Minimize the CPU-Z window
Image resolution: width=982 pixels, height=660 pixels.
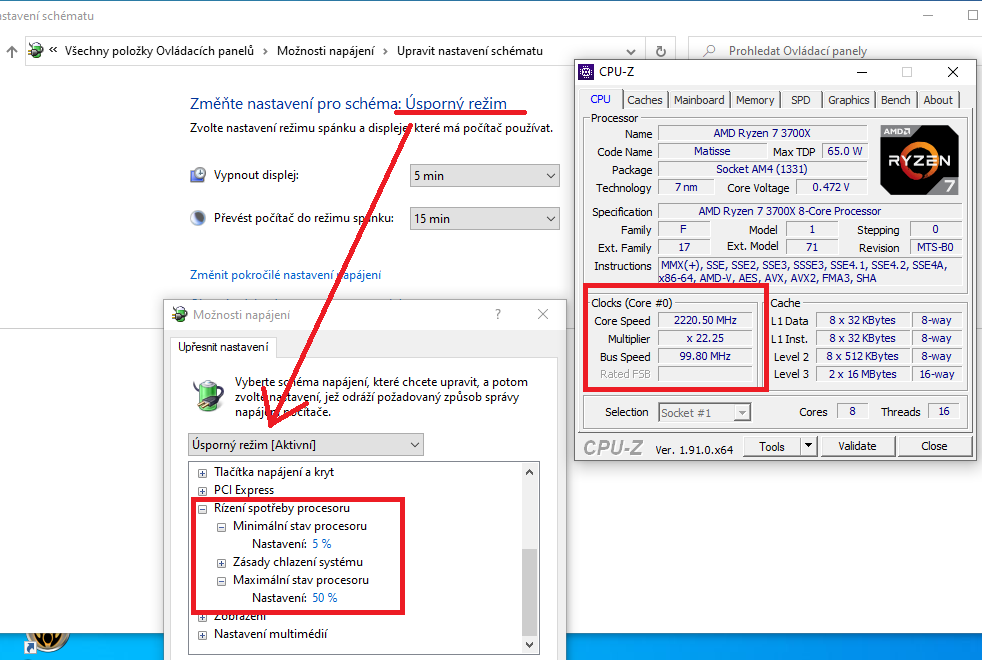[x=862, y=72]
